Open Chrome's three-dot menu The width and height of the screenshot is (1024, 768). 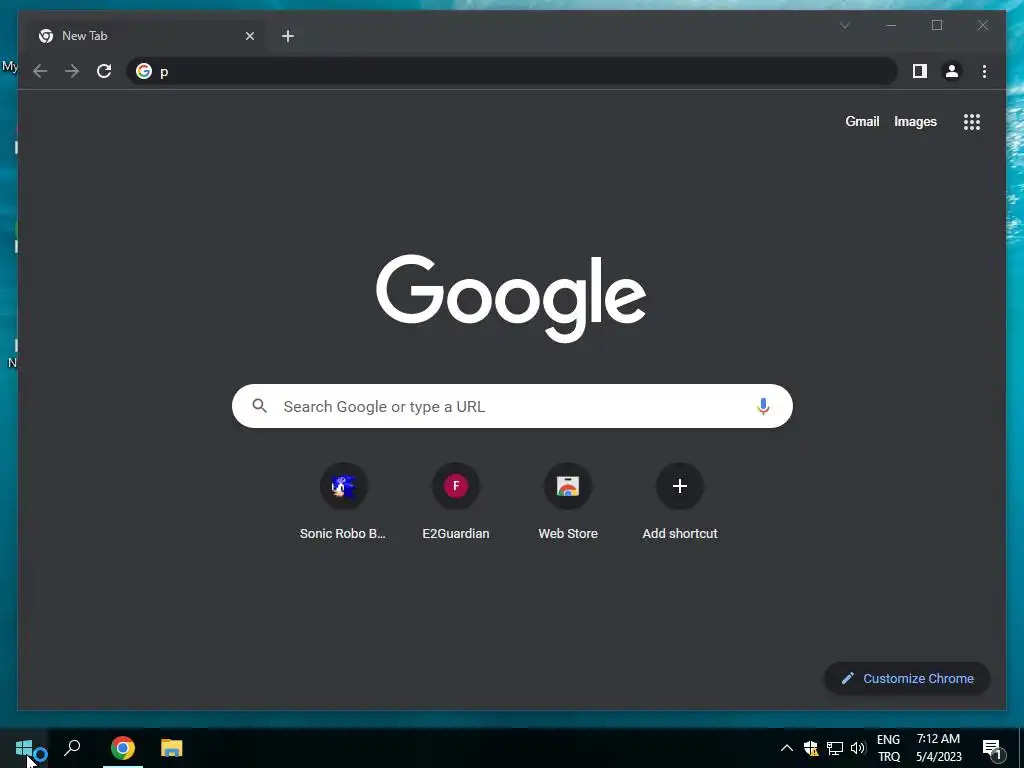pyautogui.click(x=984, y=71)
